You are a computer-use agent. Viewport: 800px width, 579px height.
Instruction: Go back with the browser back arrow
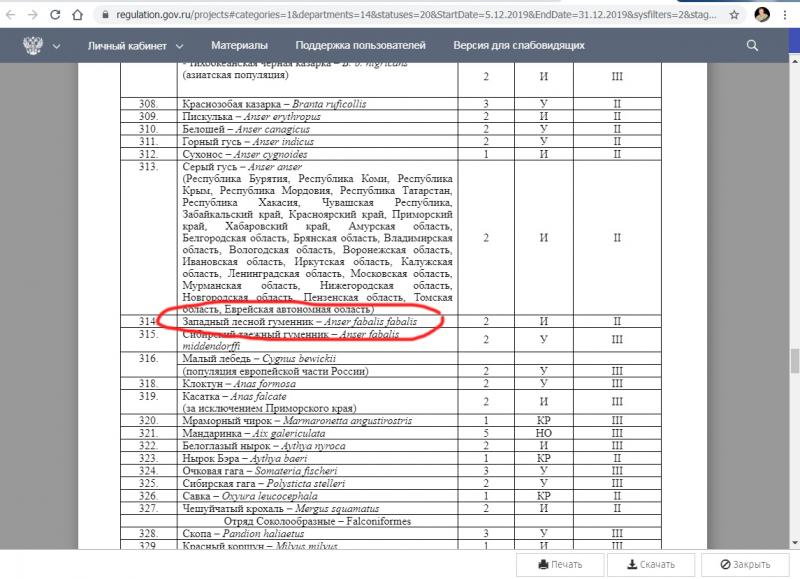(11, 15)
